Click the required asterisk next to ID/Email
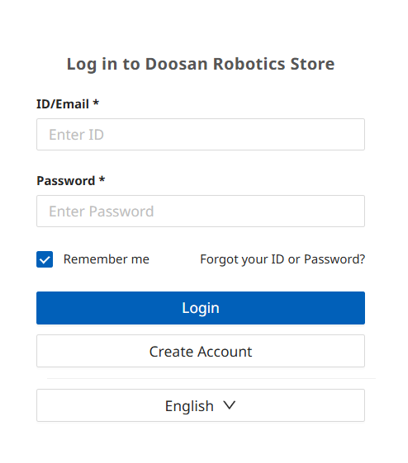This screenshot has height=463, width=408. click(96, 102)
